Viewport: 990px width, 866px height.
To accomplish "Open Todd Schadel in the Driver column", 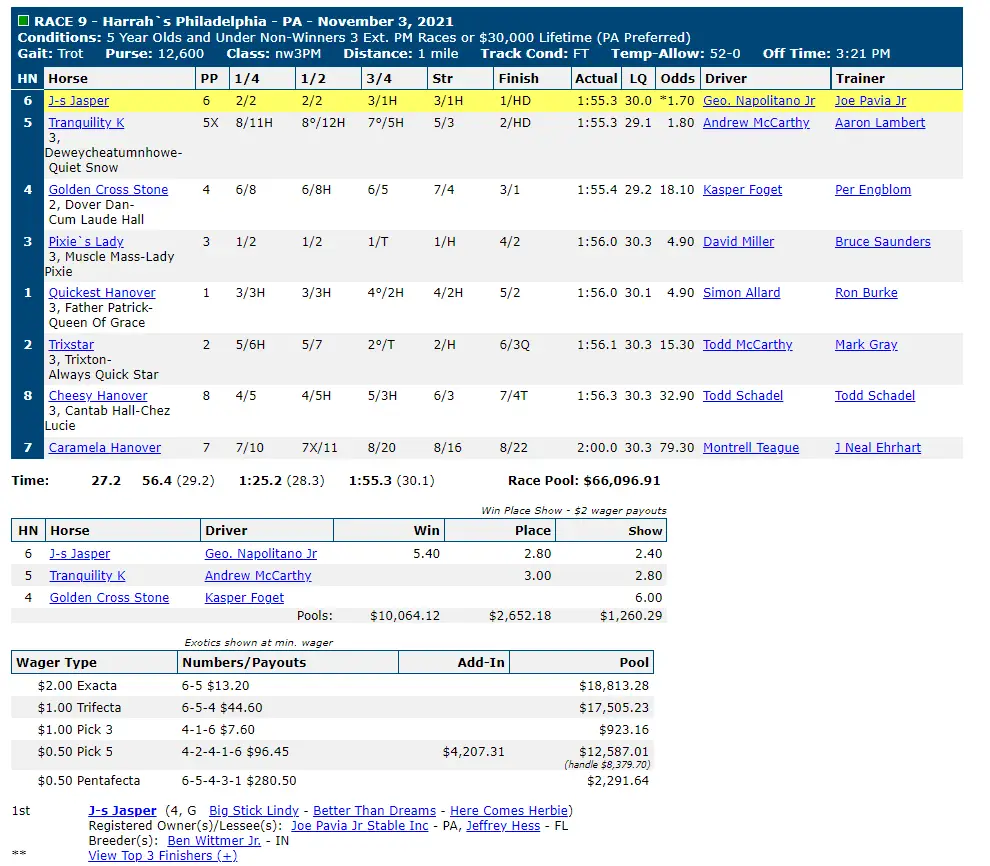I will pyautogui.click(x=743, y=396).
